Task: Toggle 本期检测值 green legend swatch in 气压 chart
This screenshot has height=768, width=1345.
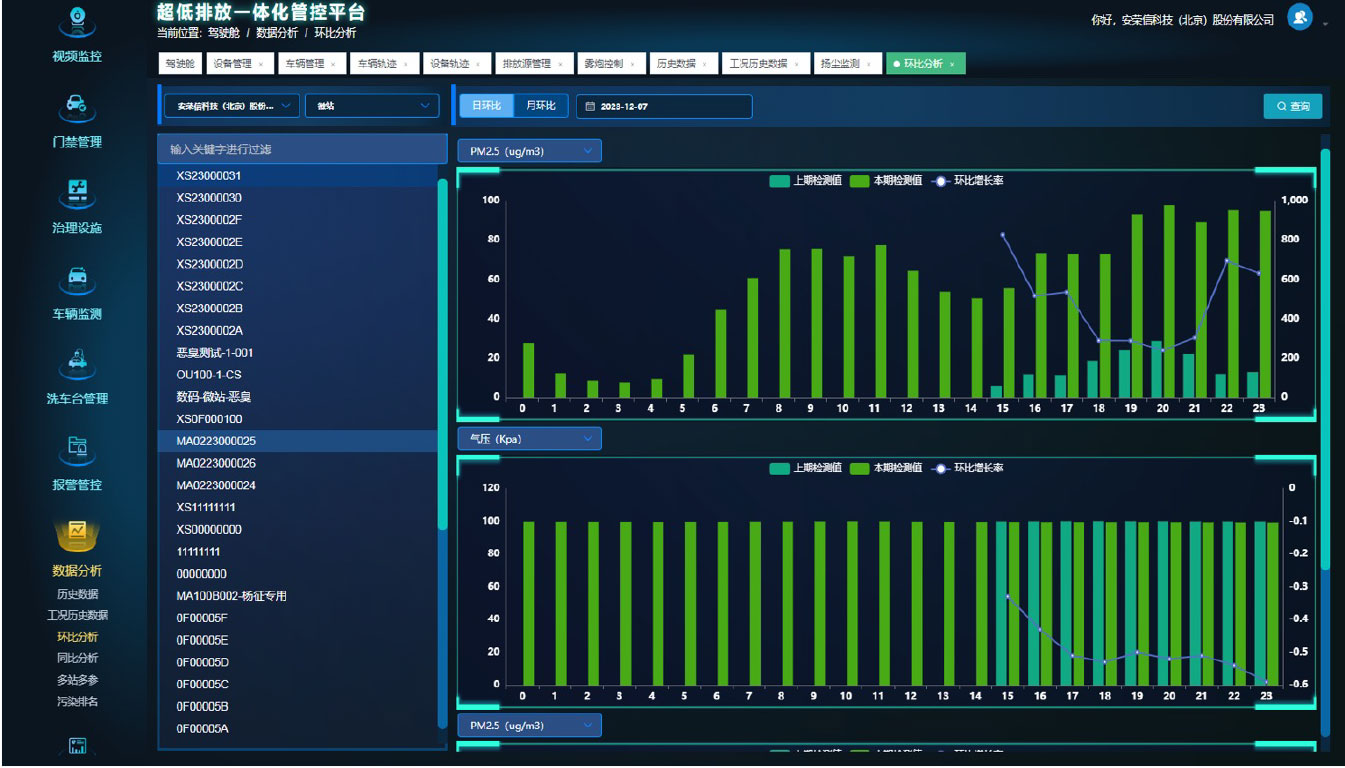Action: [x=860, y=468]
